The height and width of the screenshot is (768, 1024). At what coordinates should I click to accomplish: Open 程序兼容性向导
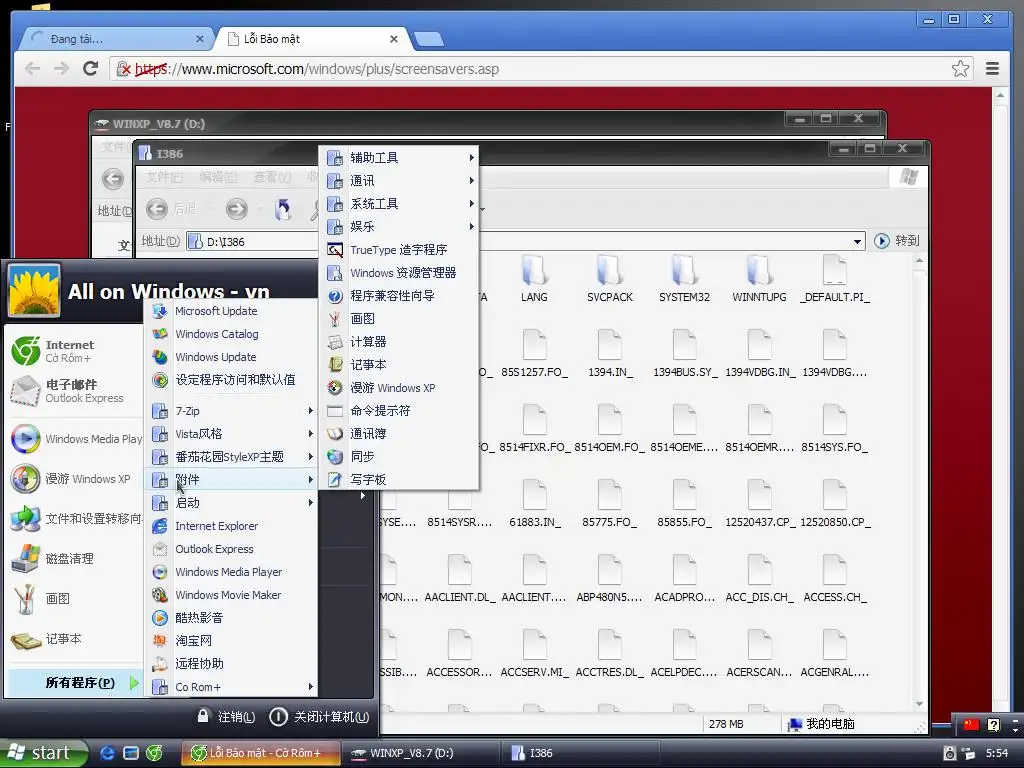(x=400, y=296)
